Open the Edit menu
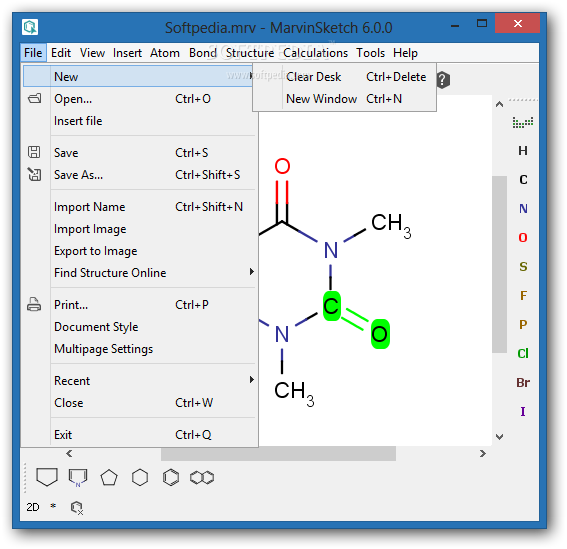 tap(61, 53)
